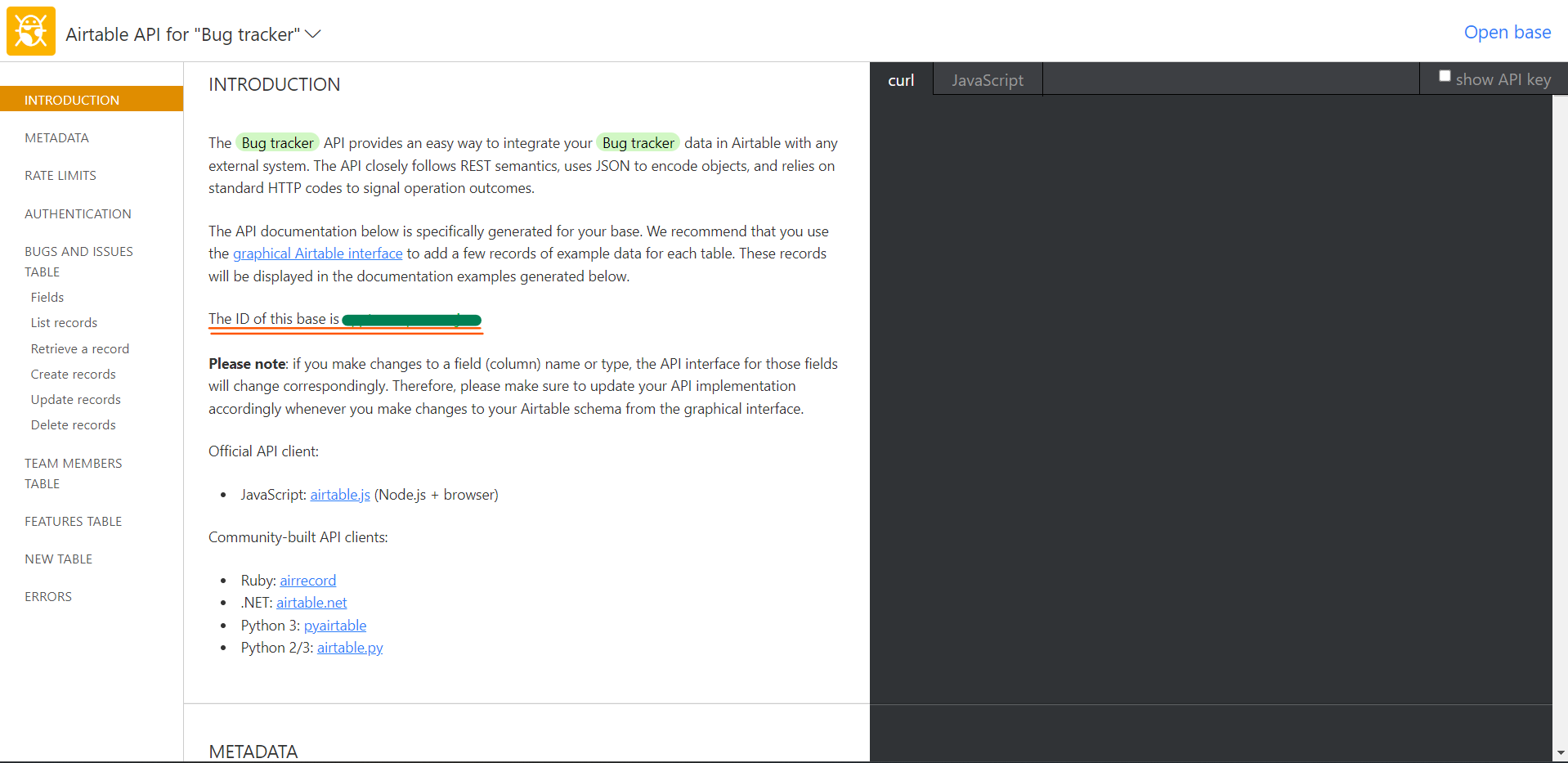Image resolution: width=1568 pixels, height=763 pixels.
Task: Select Team Members Table in sidebar
Action: click(74, 473)
